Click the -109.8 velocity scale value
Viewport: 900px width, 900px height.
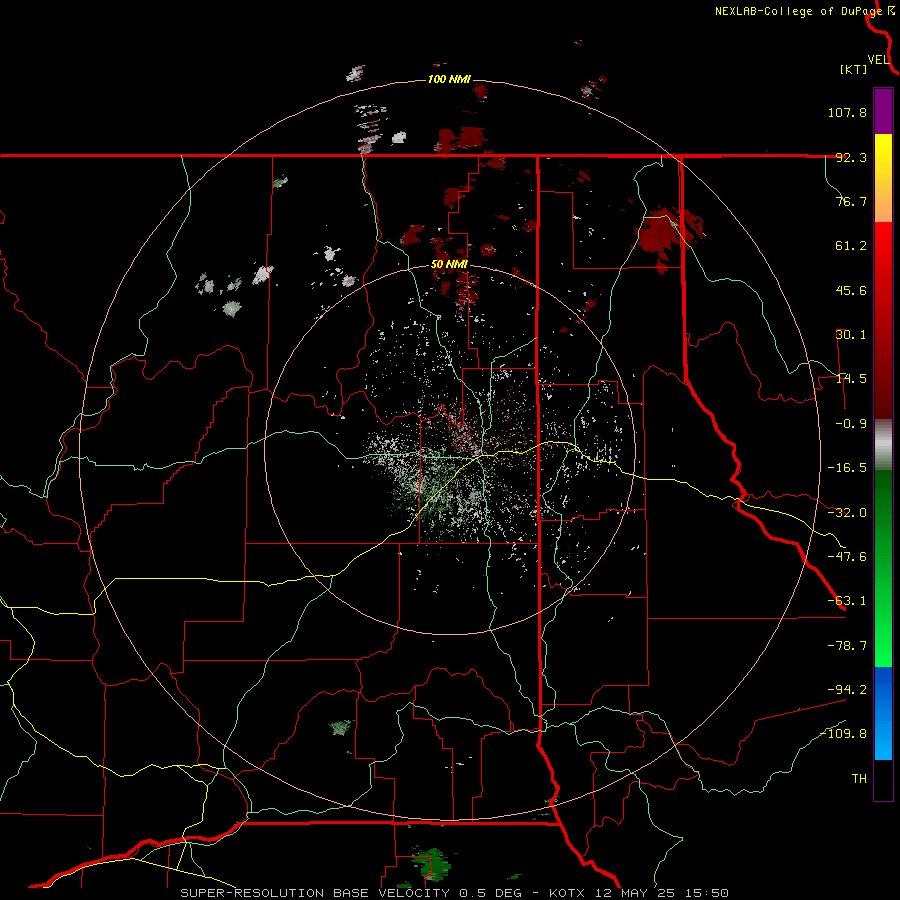pos(843,734)
